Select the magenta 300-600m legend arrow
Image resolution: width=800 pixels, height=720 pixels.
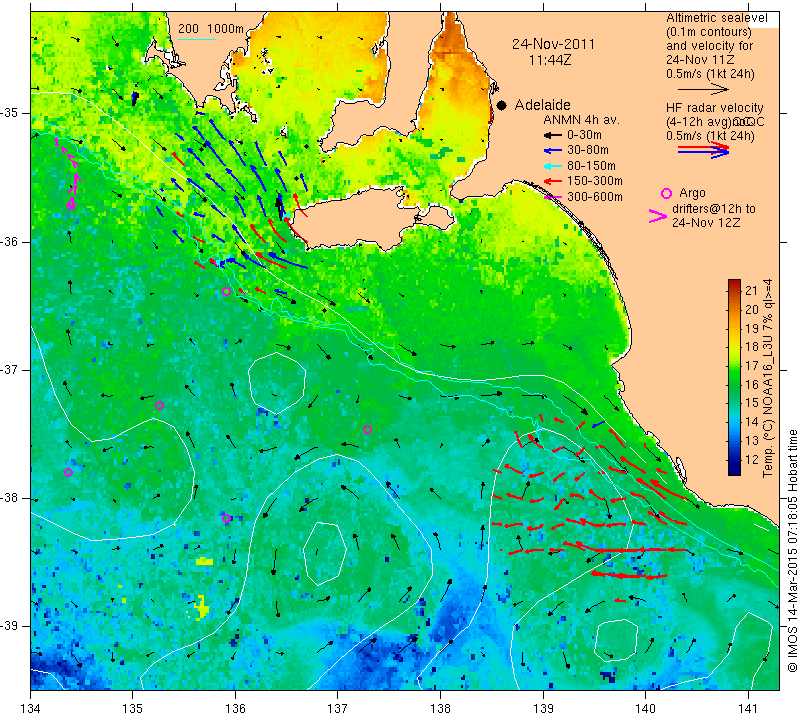pyautogui.click(x=552, y=197)
